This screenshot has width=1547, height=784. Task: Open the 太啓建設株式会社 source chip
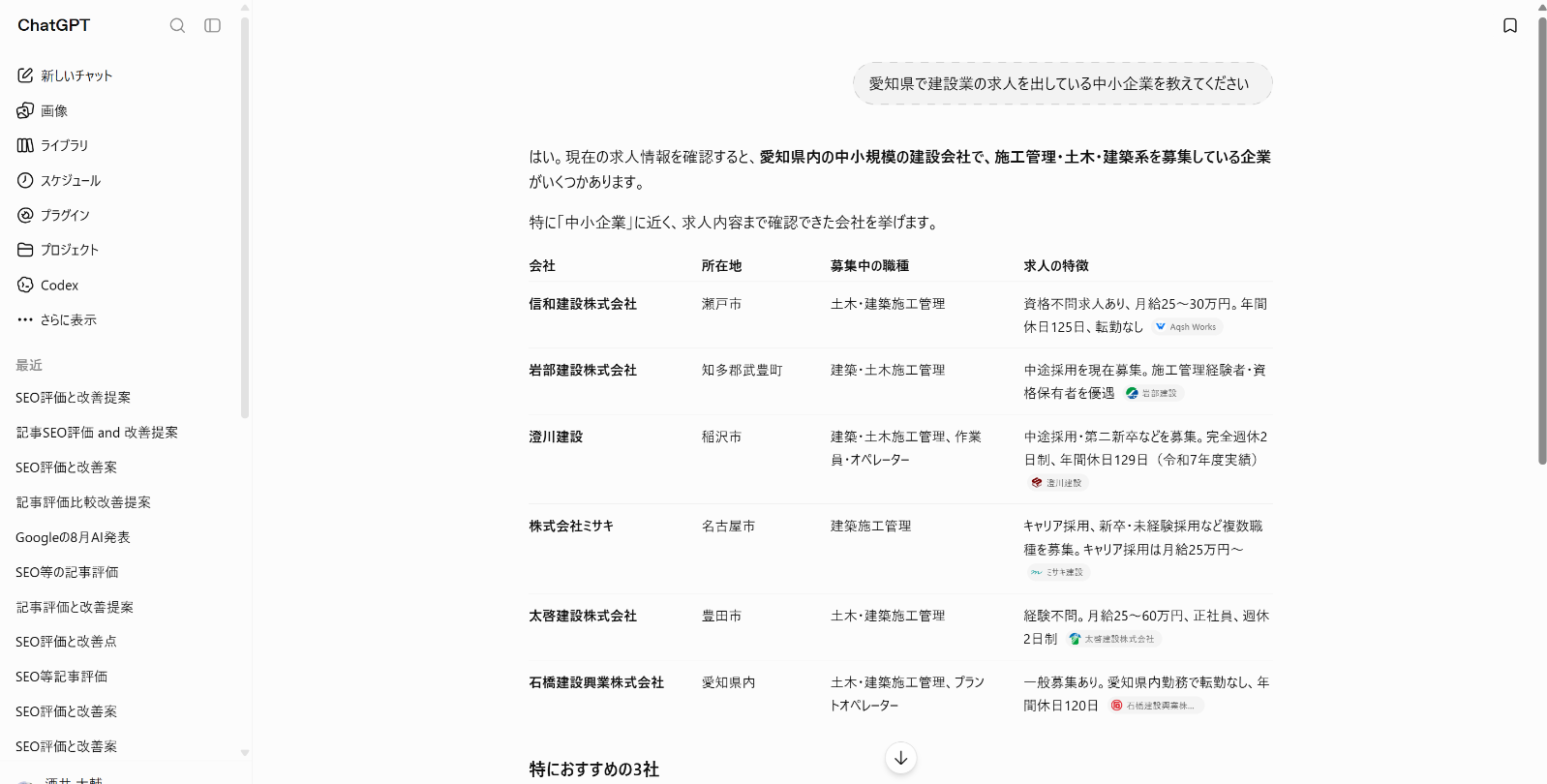click(1112, 639)
